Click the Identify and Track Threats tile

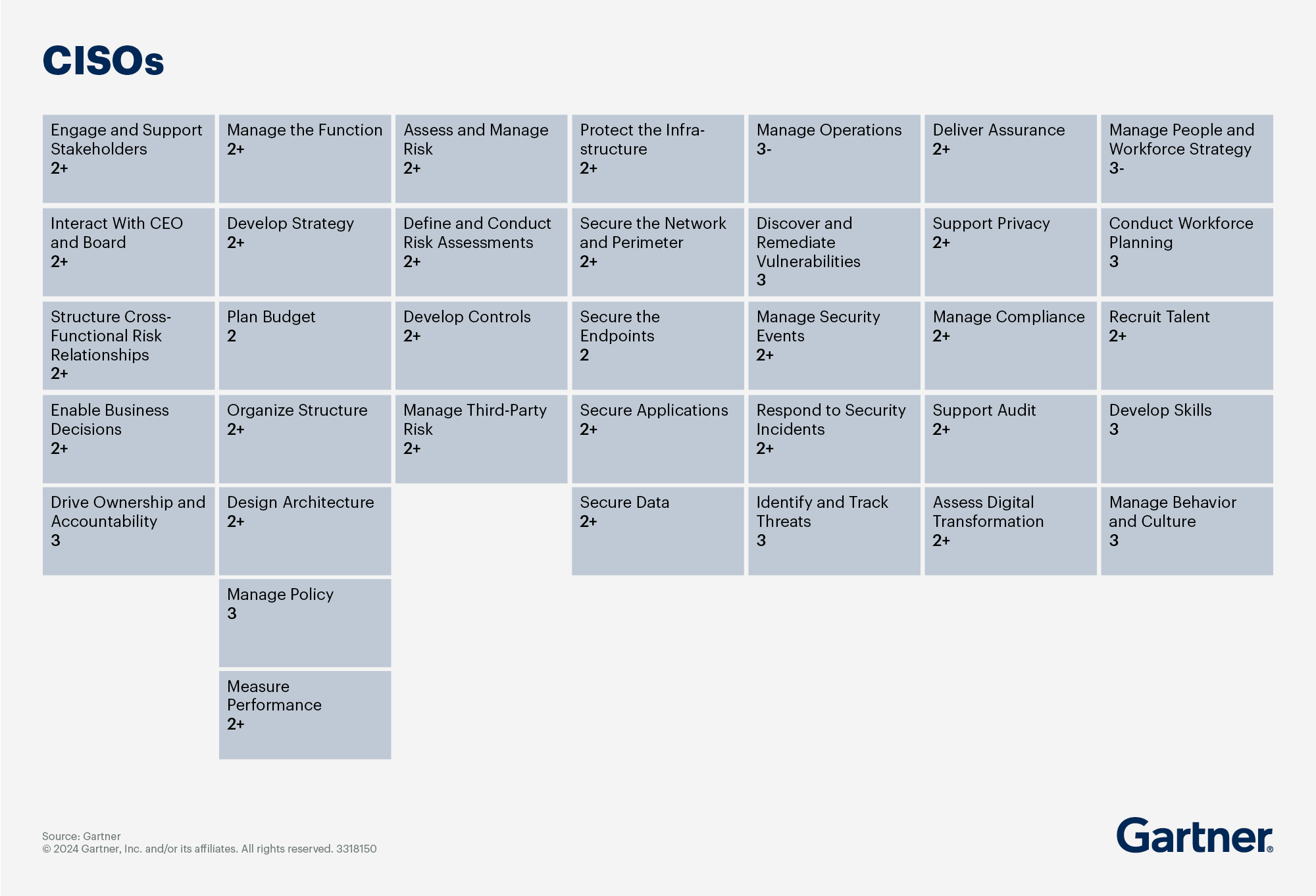pos(834,530)
